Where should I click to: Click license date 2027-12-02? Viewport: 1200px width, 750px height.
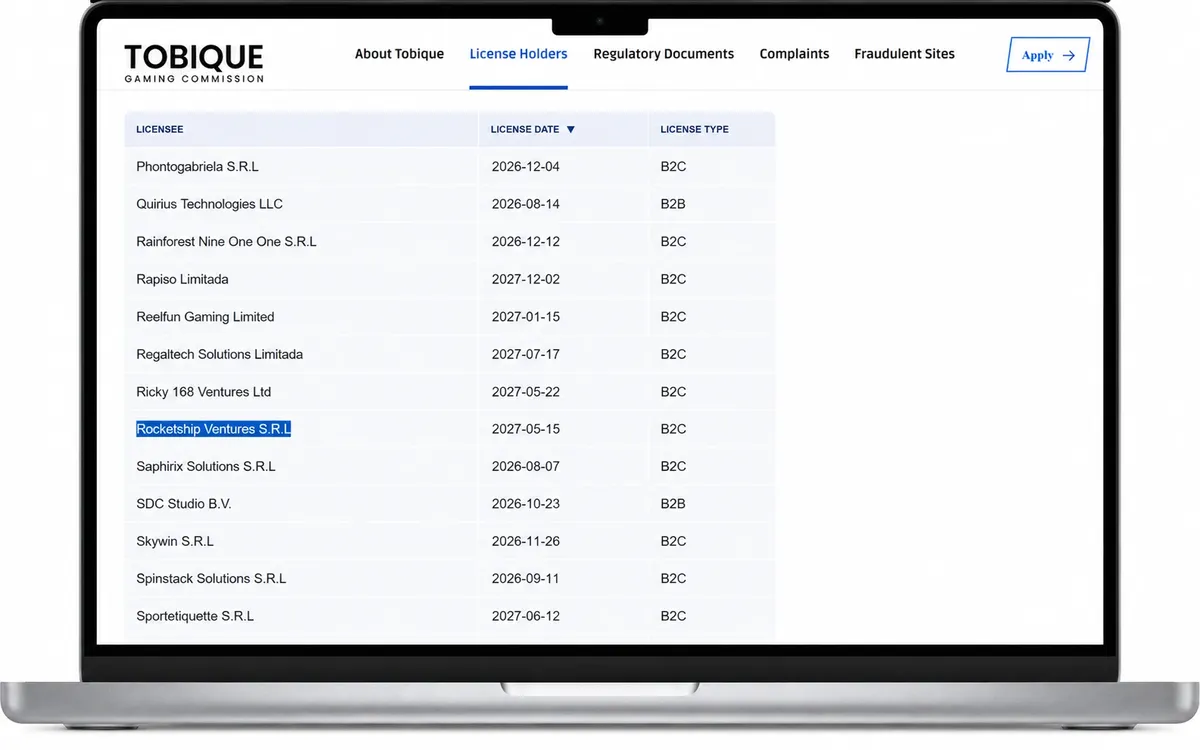pos(526,279)
